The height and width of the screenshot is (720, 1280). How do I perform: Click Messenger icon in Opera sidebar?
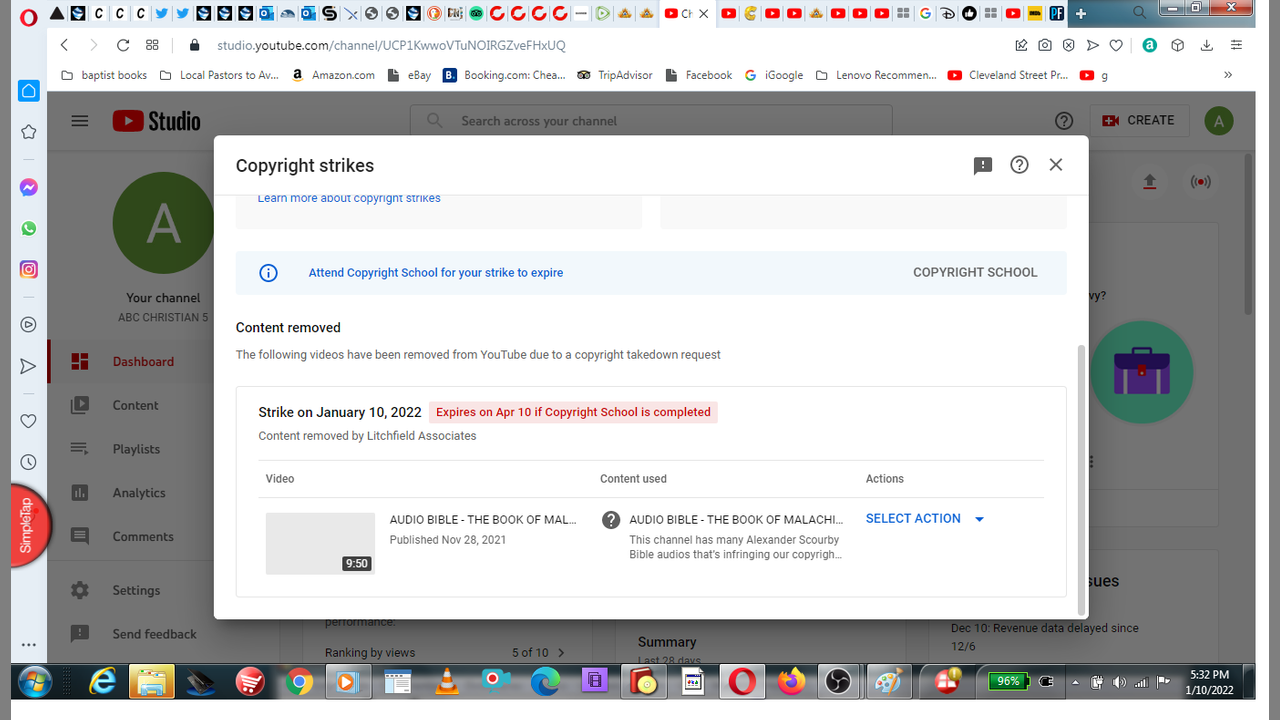point(29,187)
